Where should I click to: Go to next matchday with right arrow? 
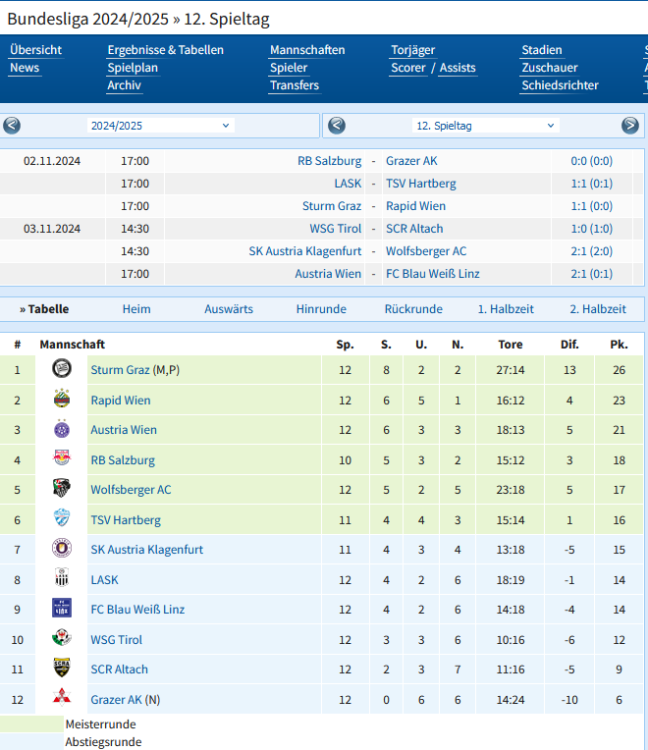[630, 126]
